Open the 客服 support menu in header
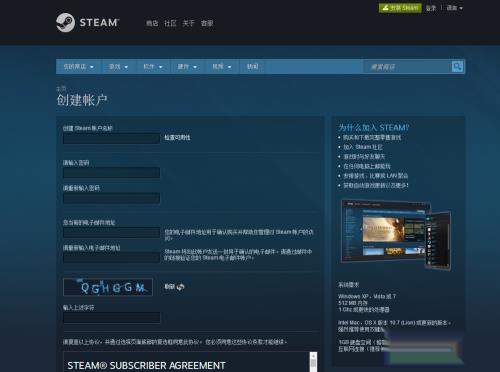The height and width of the screenshot is (372, 500). [x=207, y=23]
